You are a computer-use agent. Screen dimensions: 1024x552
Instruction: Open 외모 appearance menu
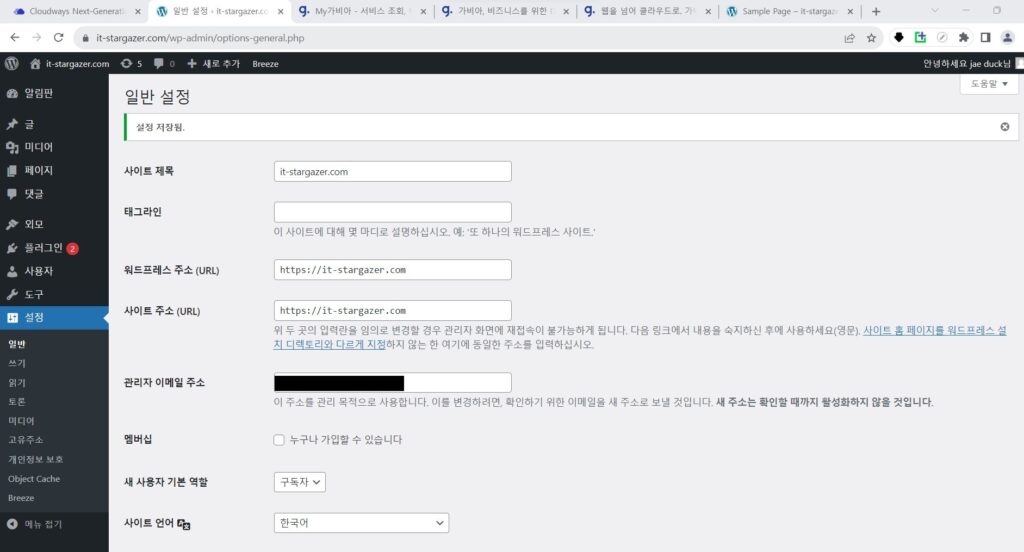[54, 224]
